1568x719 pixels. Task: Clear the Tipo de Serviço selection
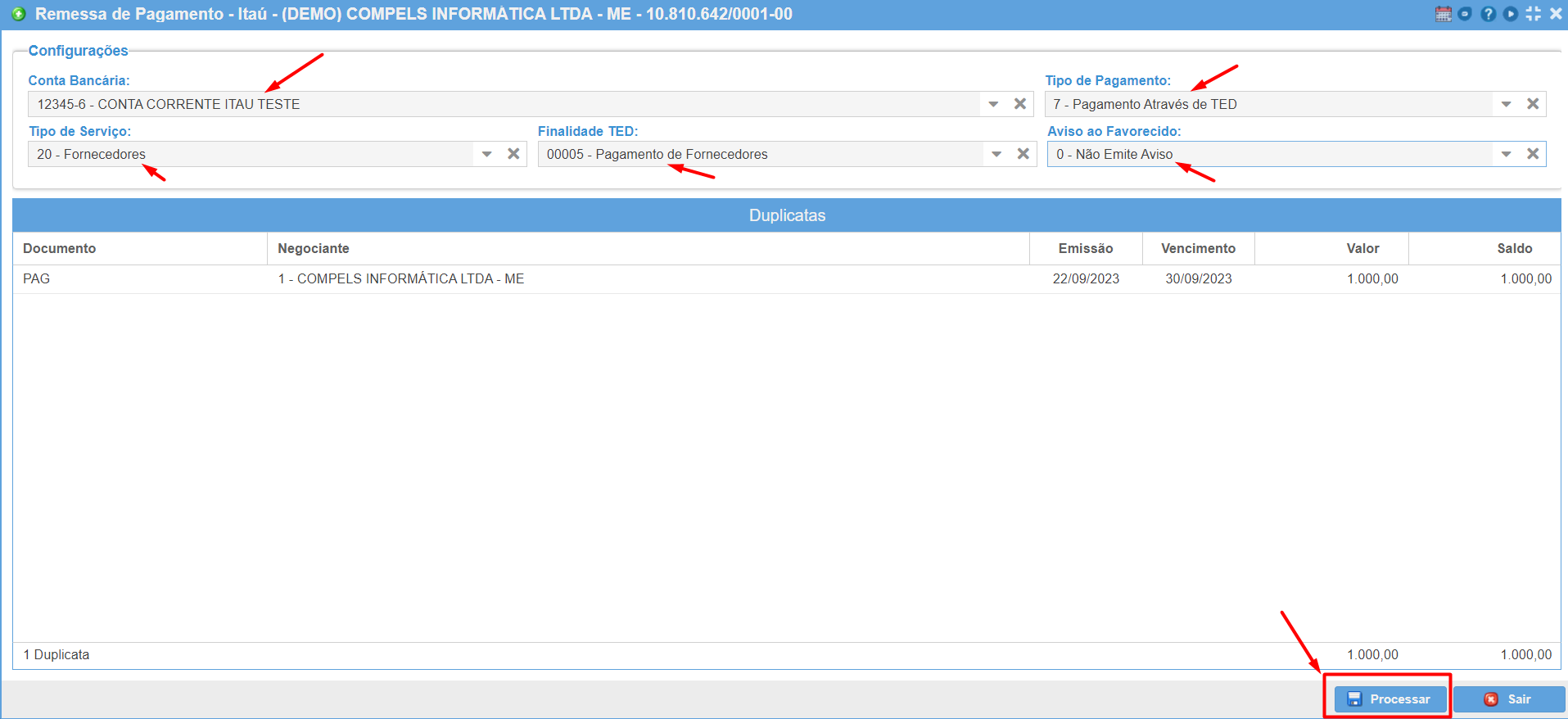click(x=513, y=154)
